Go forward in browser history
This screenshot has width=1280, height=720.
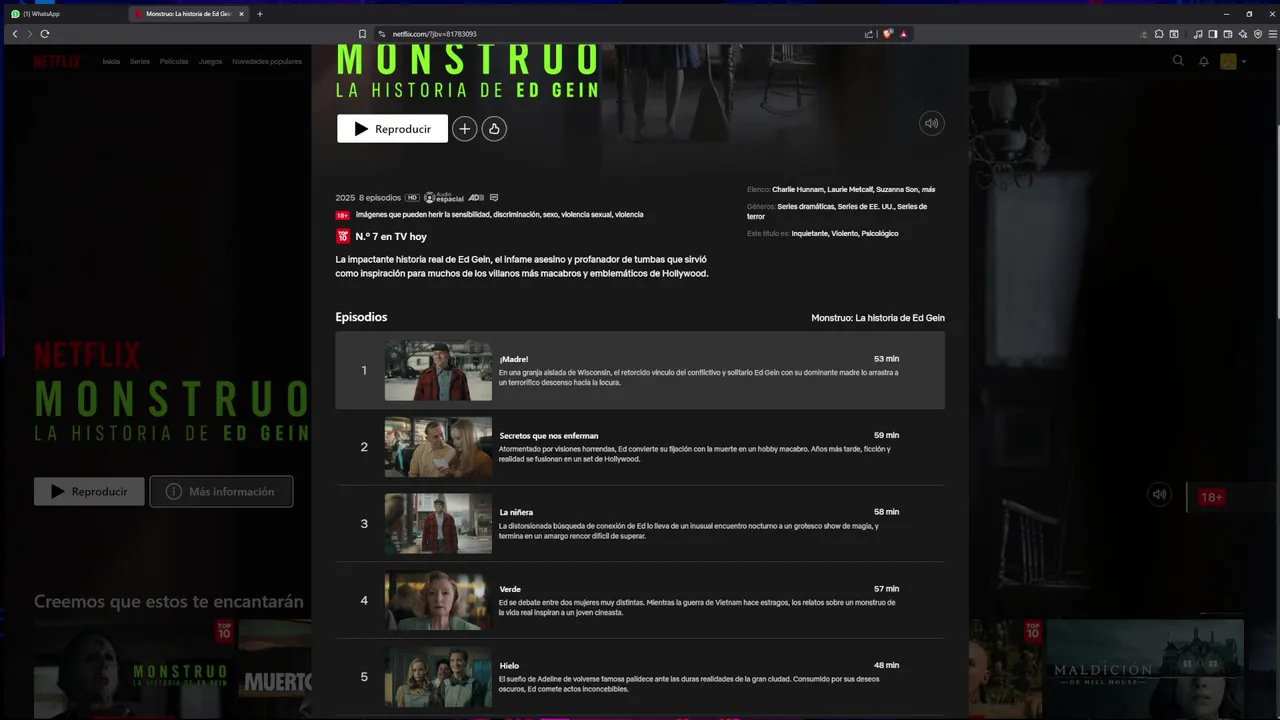(29, 34)
